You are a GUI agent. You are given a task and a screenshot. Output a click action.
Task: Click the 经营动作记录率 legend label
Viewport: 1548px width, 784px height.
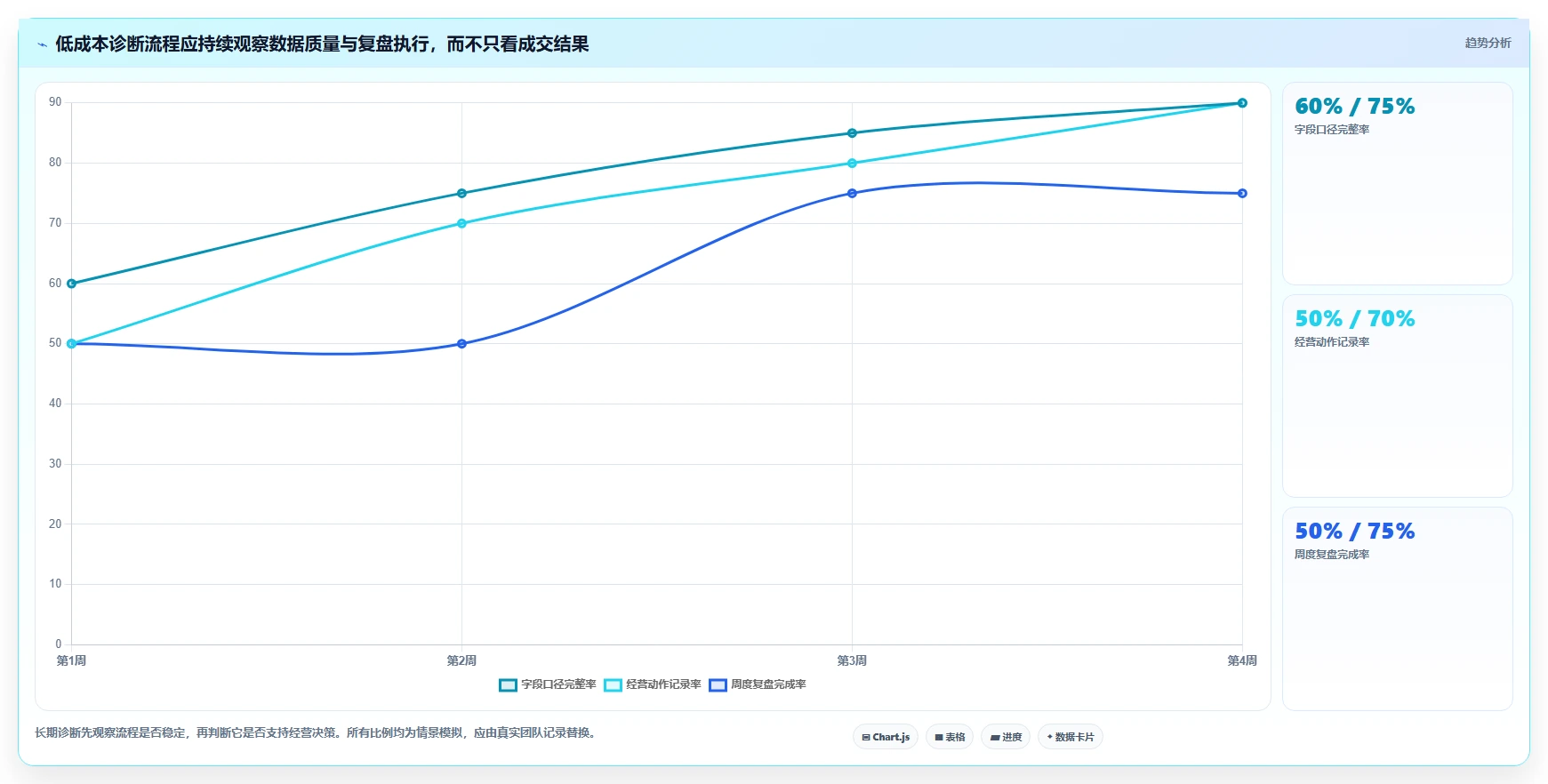click(x=663, y=684)
